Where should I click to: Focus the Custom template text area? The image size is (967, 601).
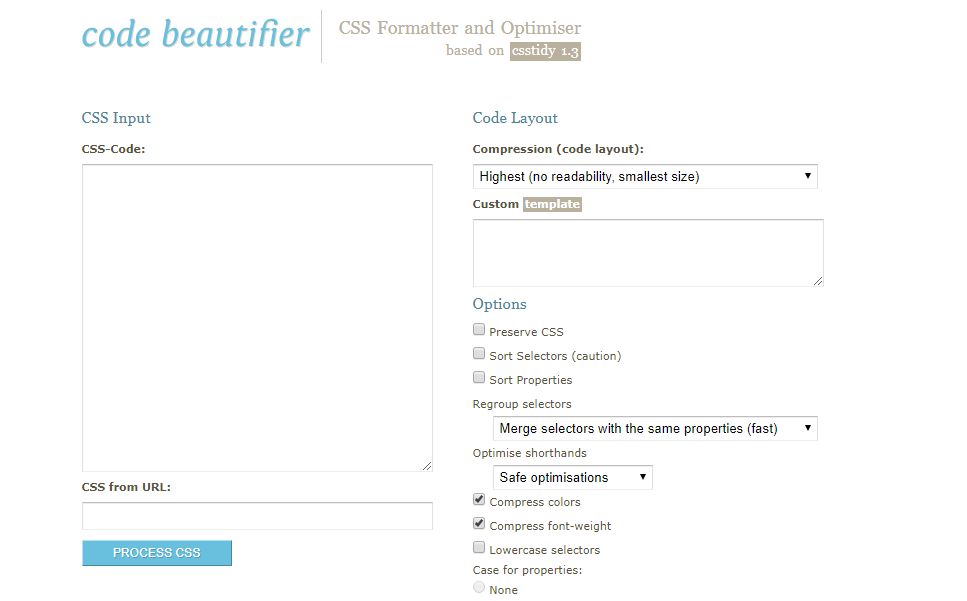648,253
